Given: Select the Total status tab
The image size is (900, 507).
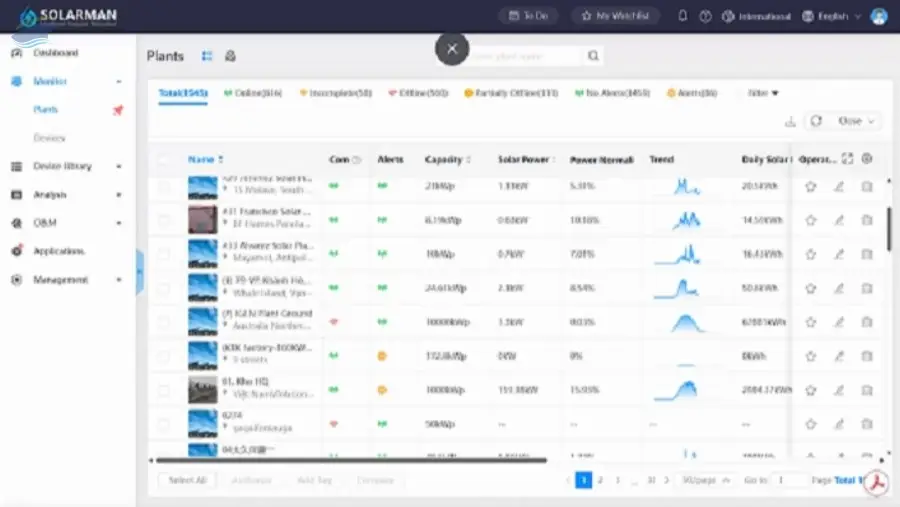Looking at the screenshot, I should tap(183, 93).
